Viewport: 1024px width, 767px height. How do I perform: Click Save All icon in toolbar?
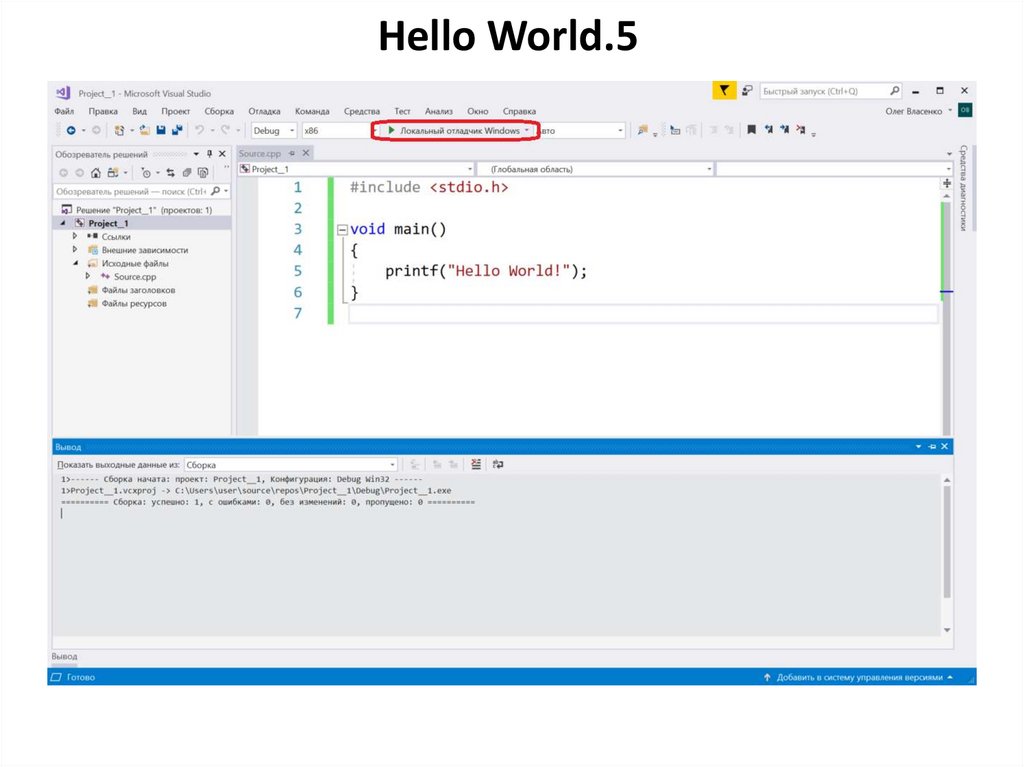tap(177, 130)
